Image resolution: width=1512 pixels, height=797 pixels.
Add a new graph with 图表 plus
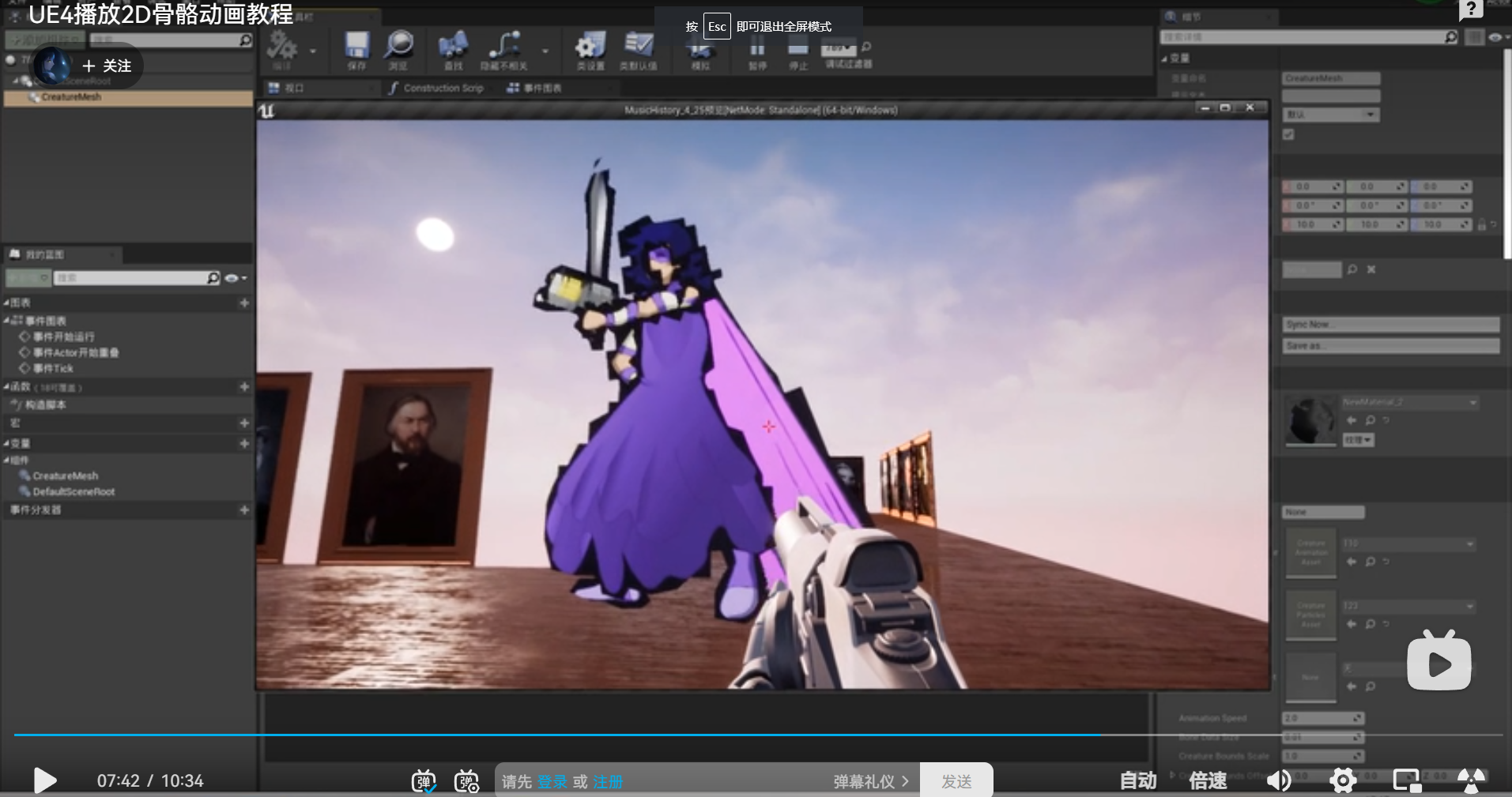pyautogui.click(x=244, y=303)
